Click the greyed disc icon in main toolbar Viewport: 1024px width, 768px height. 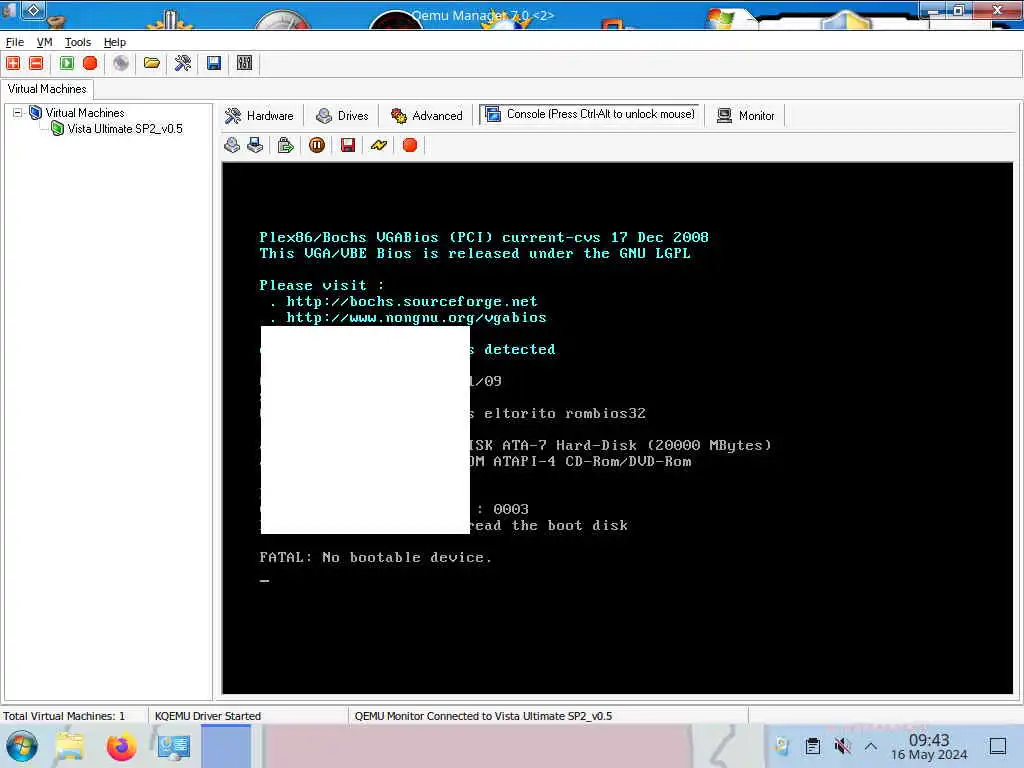[x=121, y=63]
